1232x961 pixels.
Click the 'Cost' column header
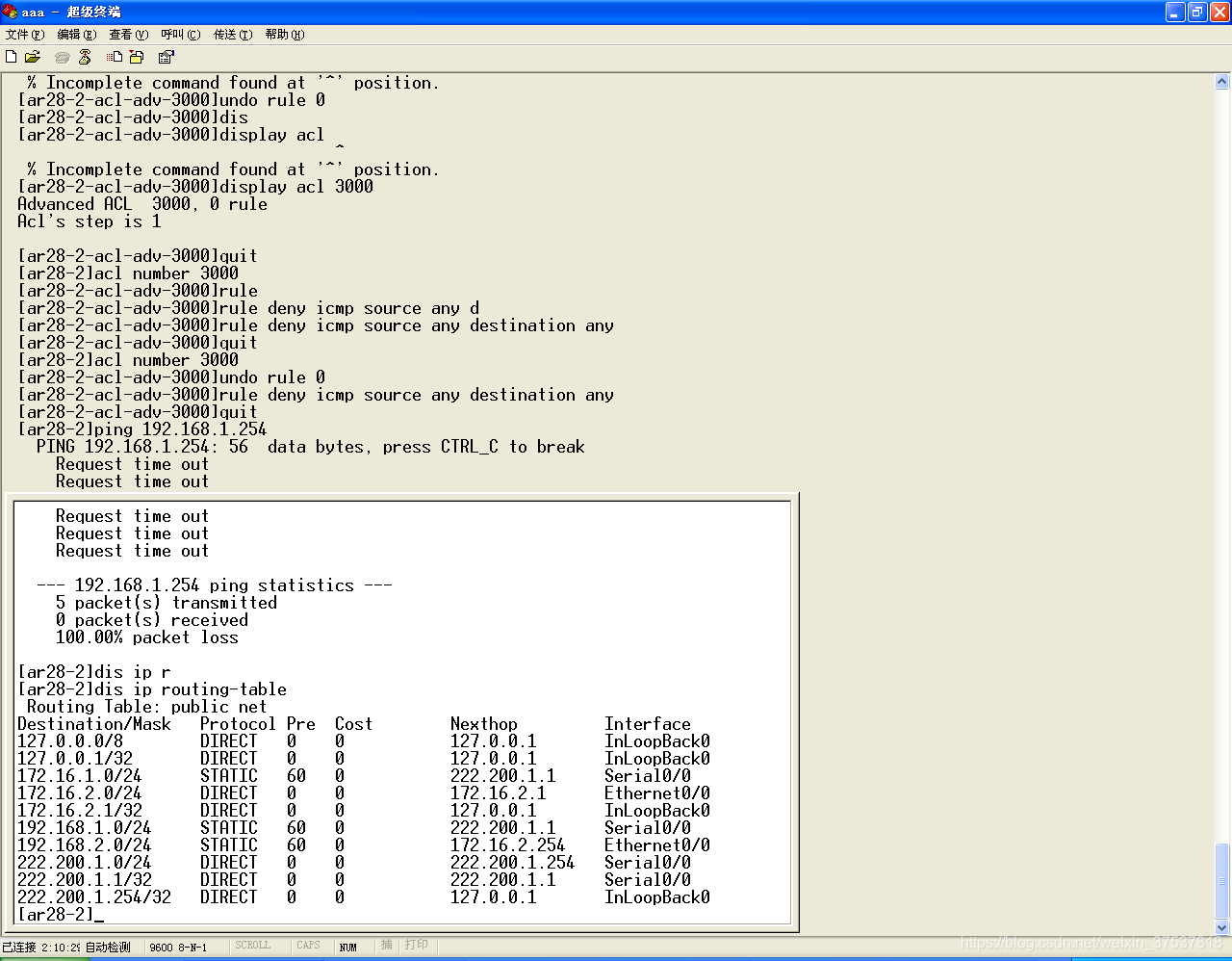tap(354, 724)
